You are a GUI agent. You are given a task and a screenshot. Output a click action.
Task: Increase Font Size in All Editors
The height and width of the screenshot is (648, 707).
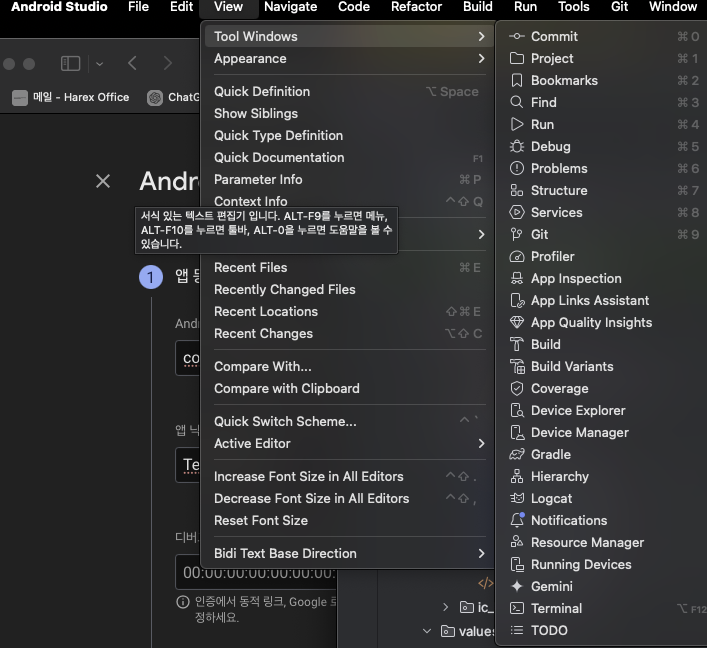[348, 477]
